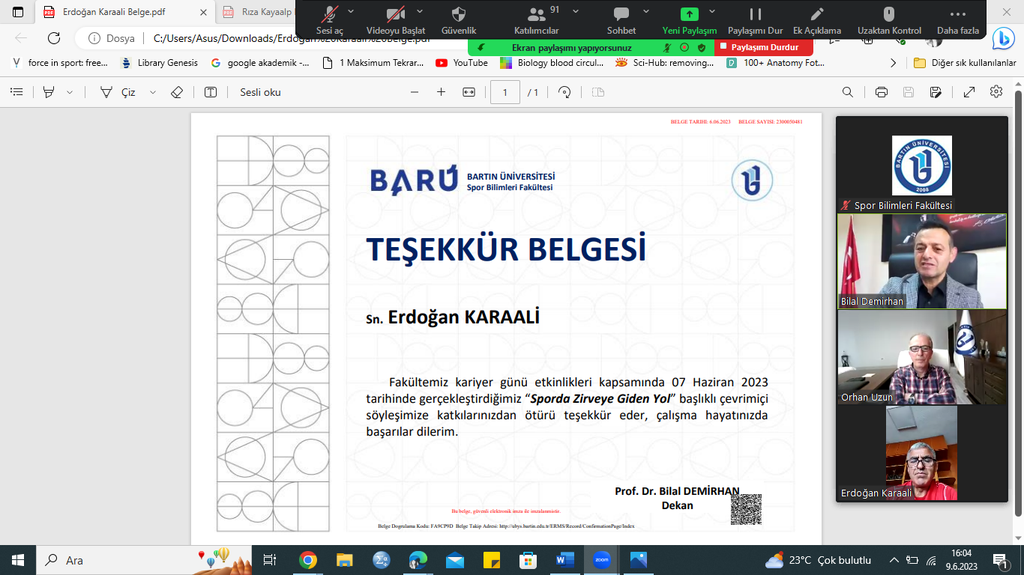This screenshot has width=1024, height=575.
Task: Click the page number input field
Action: pyautogui.click(x=505, y=92)
